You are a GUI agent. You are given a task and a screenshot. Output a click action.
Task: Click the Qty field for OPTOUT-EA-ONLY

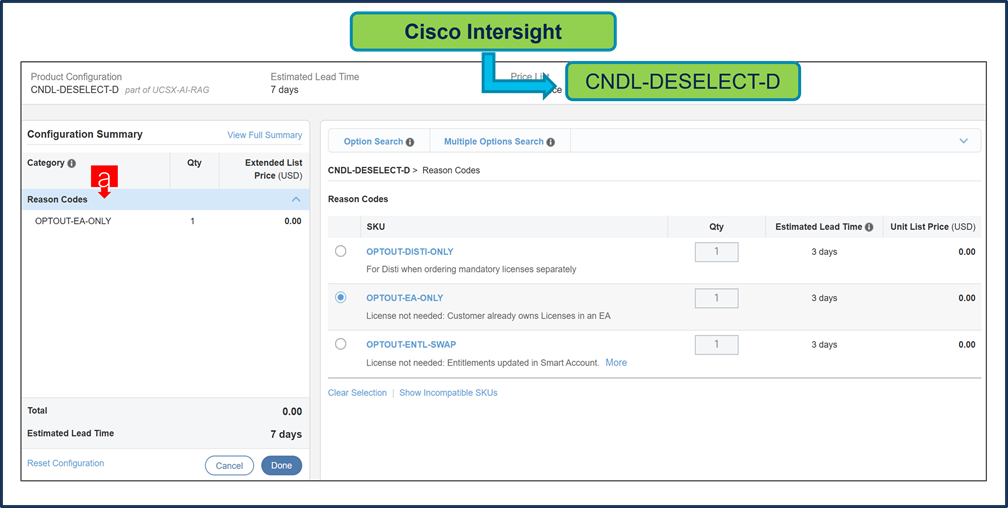[x=716, y=298]
